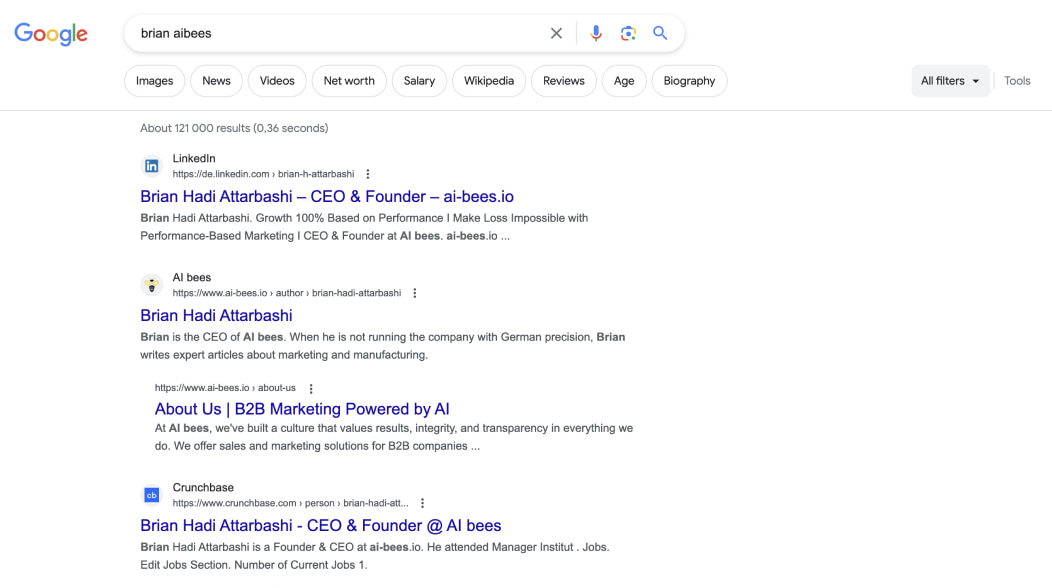Click the magnifying glass search button
This screenshot has width=1052, height=588.
[x=660, y=33]
